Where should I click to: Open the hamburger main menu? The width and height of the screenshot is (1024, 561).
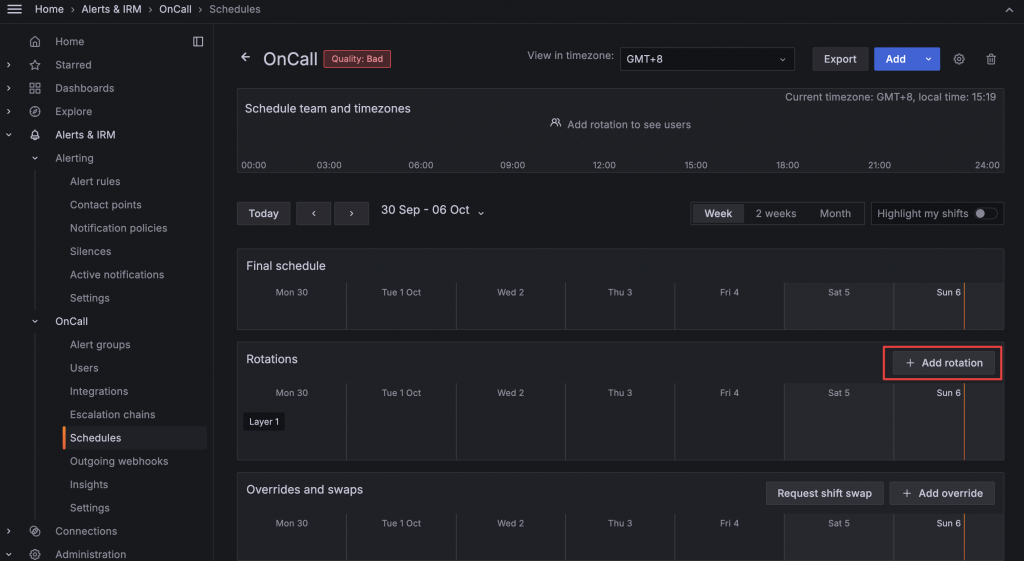tap(14, 9)
